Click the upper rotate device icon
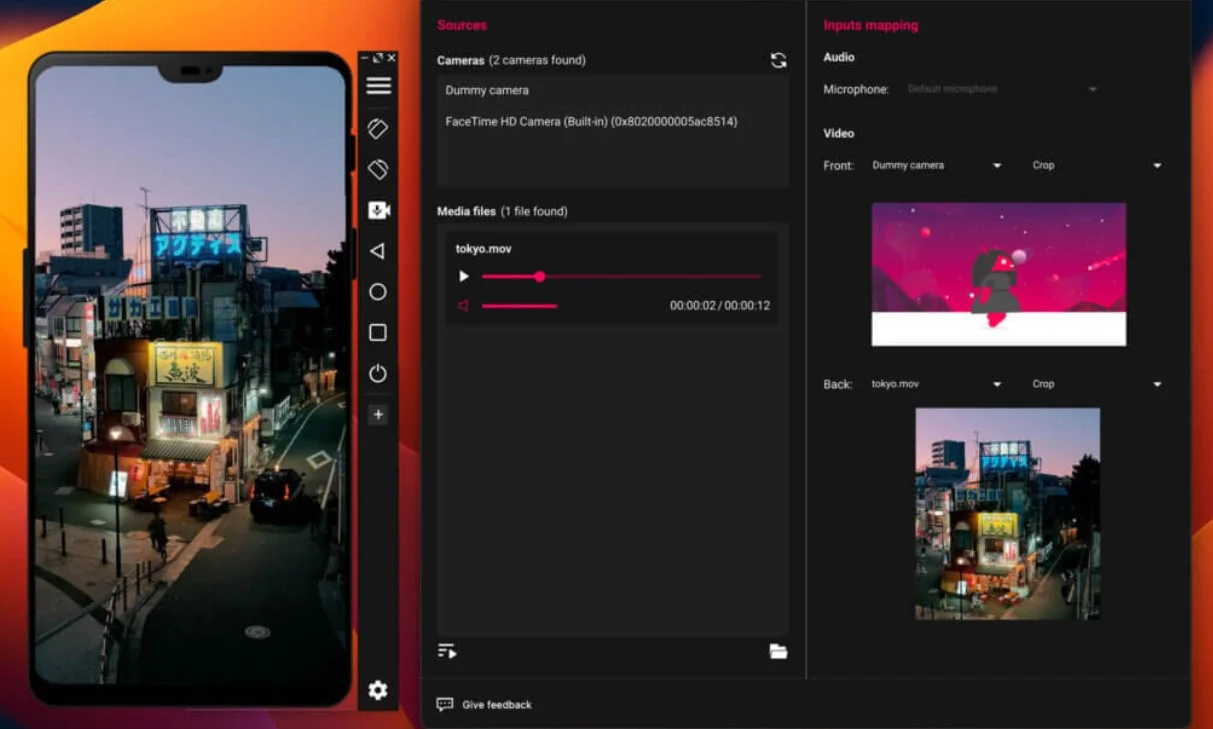 (378, 128)
